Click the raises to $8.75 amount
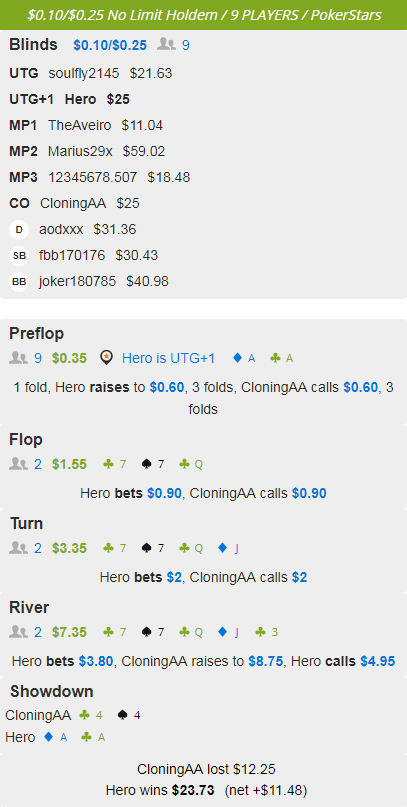The image size is (407, 807). pyautogui.click(x=266, y=661)
